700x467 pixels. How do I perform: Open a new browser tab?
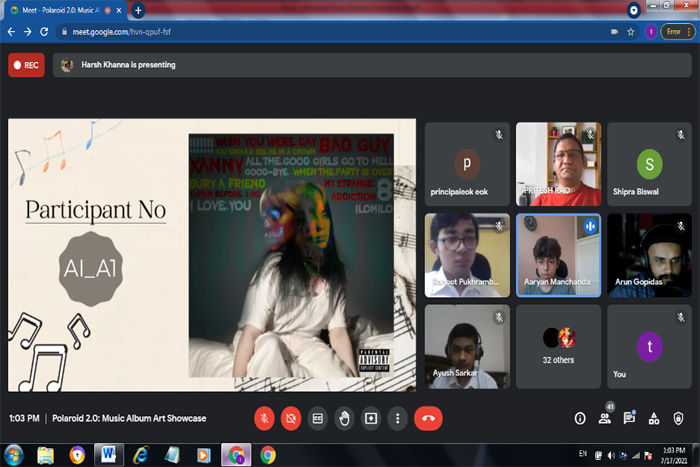[x=138, y=10]
